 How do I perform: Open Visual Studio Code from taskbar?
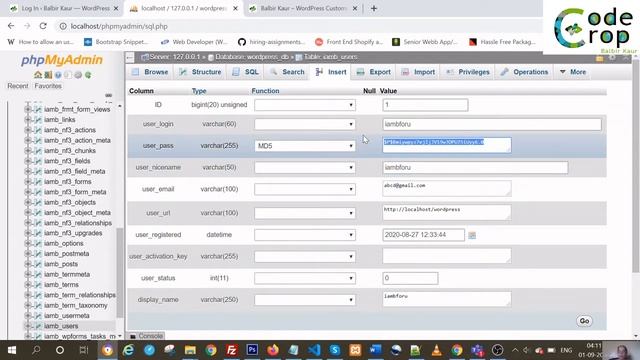coord(314,350)
